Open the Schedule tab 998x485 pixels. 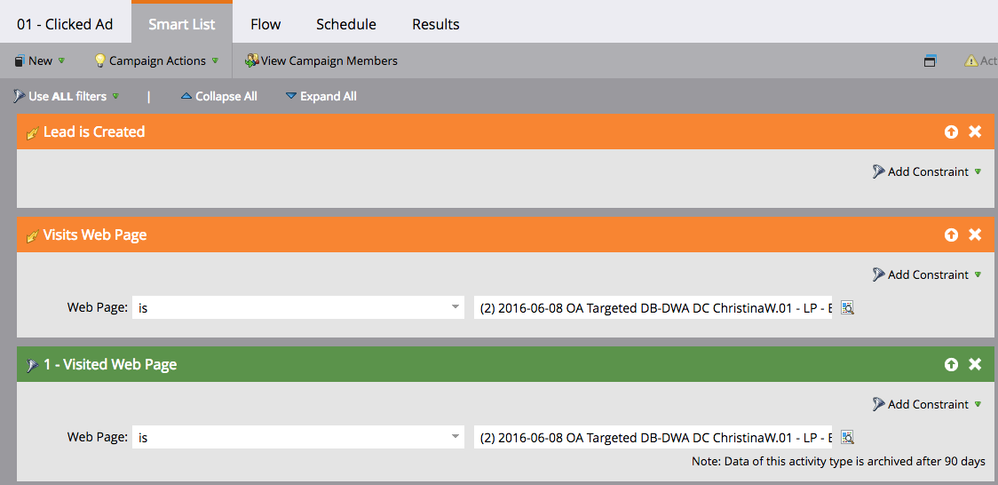346,24
